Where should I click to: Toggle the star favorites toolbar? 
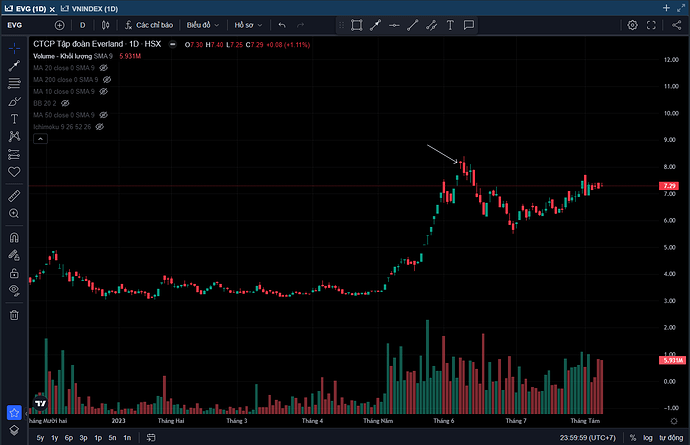[x=14, y=412]
